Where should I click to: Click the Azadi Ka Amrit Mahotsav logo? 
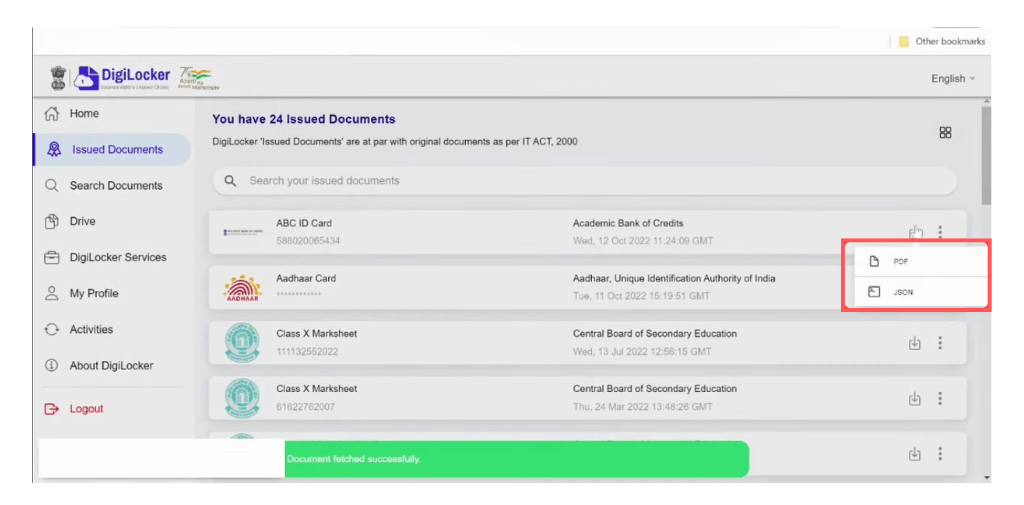point(199,78)
